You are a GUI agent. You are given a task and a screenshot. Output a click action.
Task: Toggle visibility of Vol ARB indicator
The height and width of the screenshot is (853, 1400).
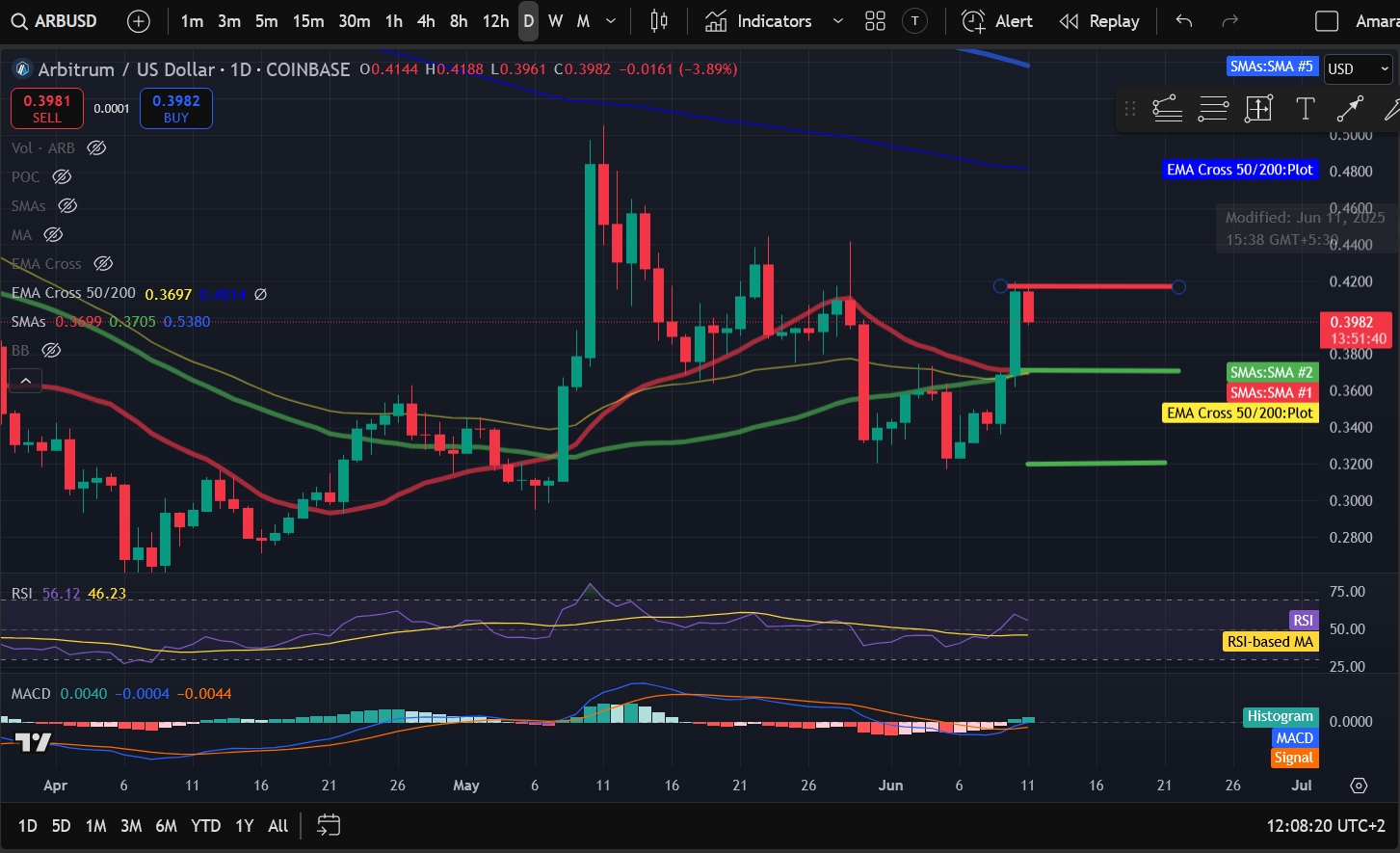96,147
